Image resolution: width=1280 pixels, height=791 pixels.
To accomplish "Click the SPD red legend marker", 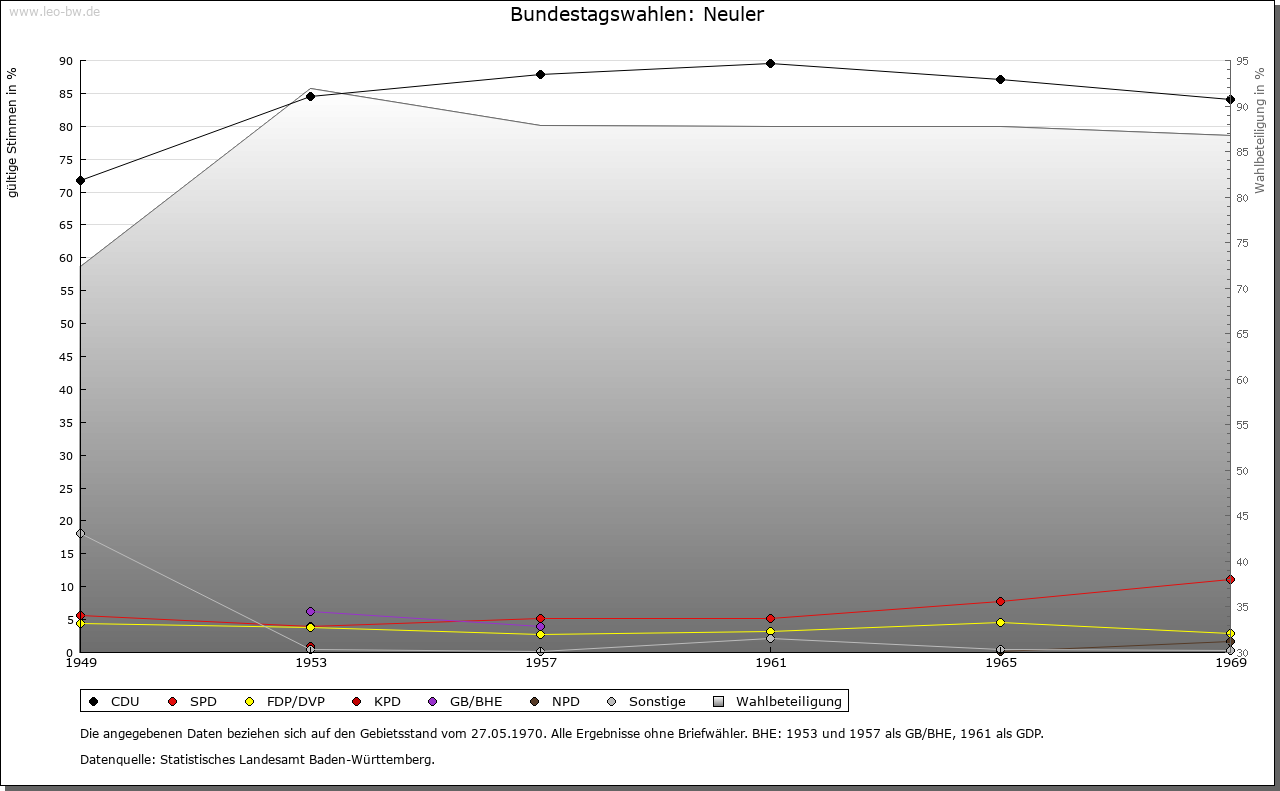I will (172, 702).
